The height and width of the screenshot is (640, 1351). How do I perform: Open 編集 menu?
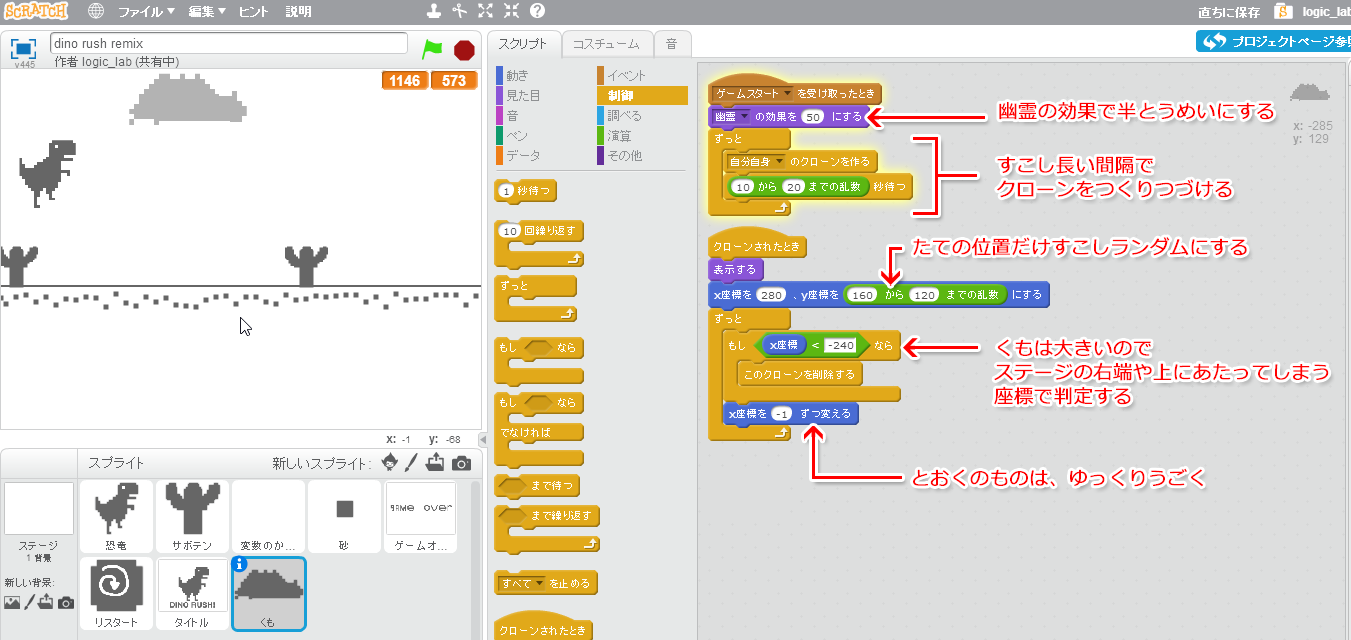click(208, 12)
